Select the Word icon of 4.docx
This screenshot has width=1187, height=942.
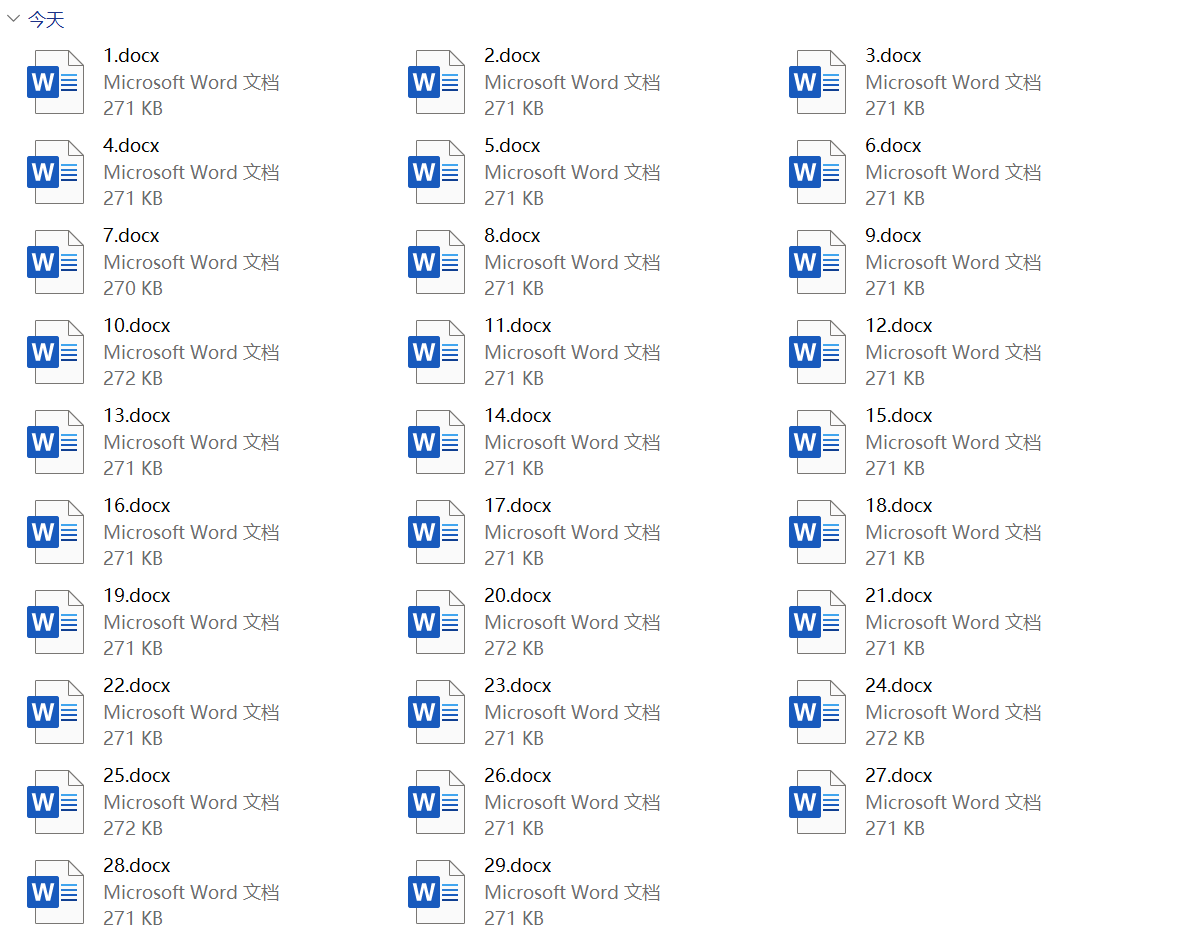pos(55,172)
